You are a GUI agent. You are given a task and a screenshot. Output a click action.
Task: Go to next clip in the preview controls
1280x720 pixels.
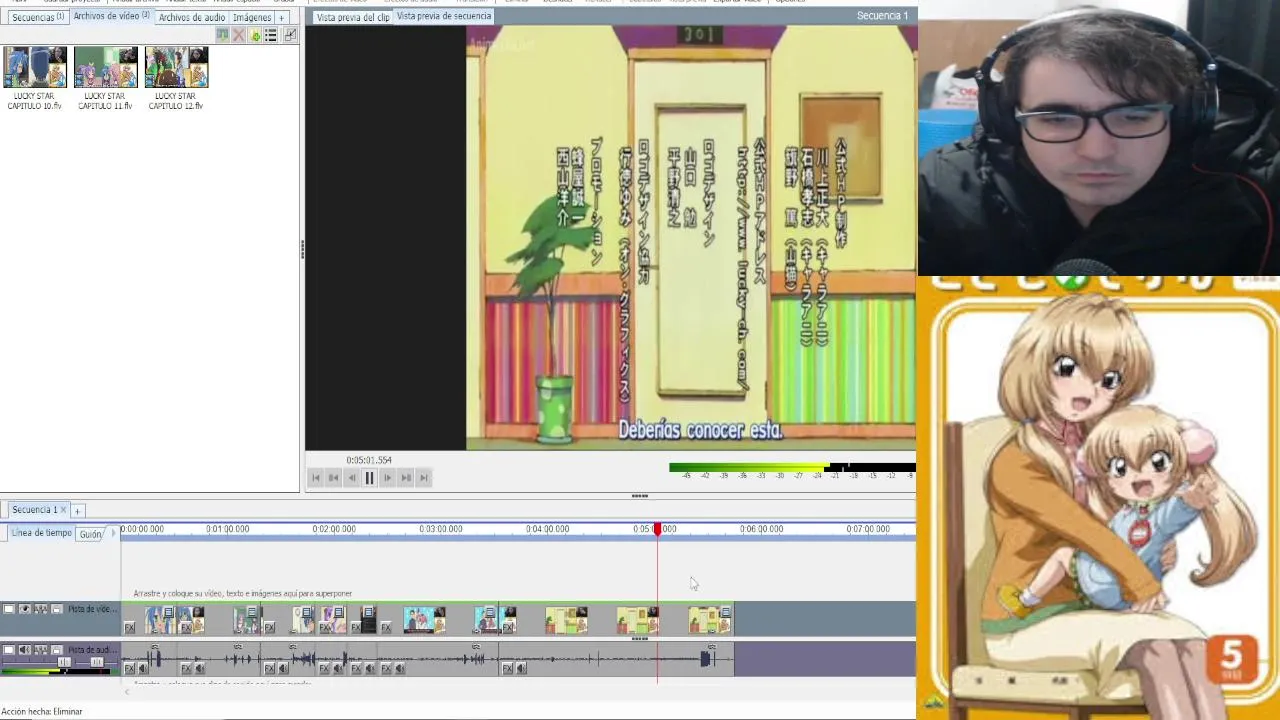(x=405, y=478)
